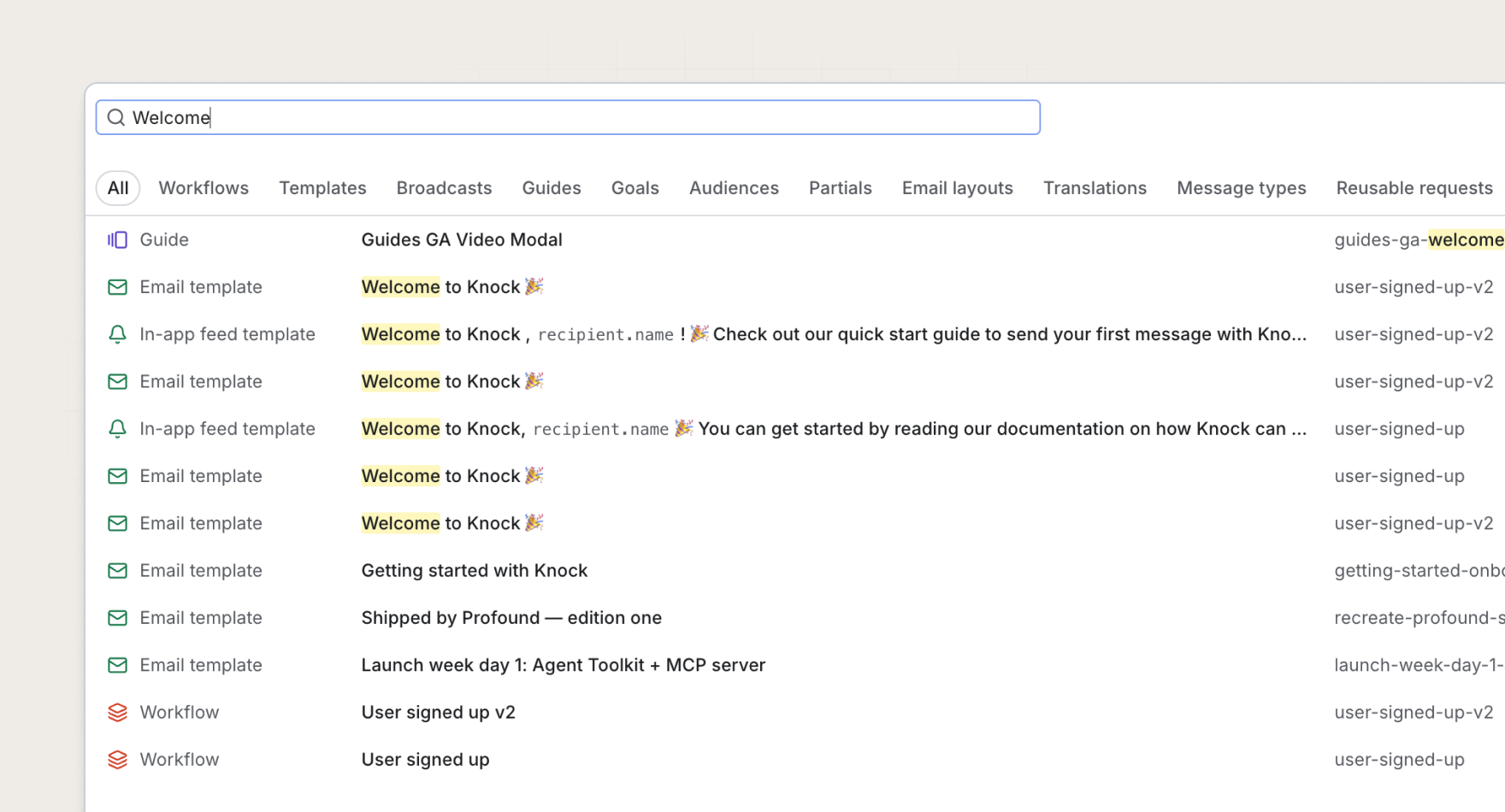This screenshot has height=812, width=1505.
Task: Click the guides-ga-welcome key text
Action: point(1419,240)
